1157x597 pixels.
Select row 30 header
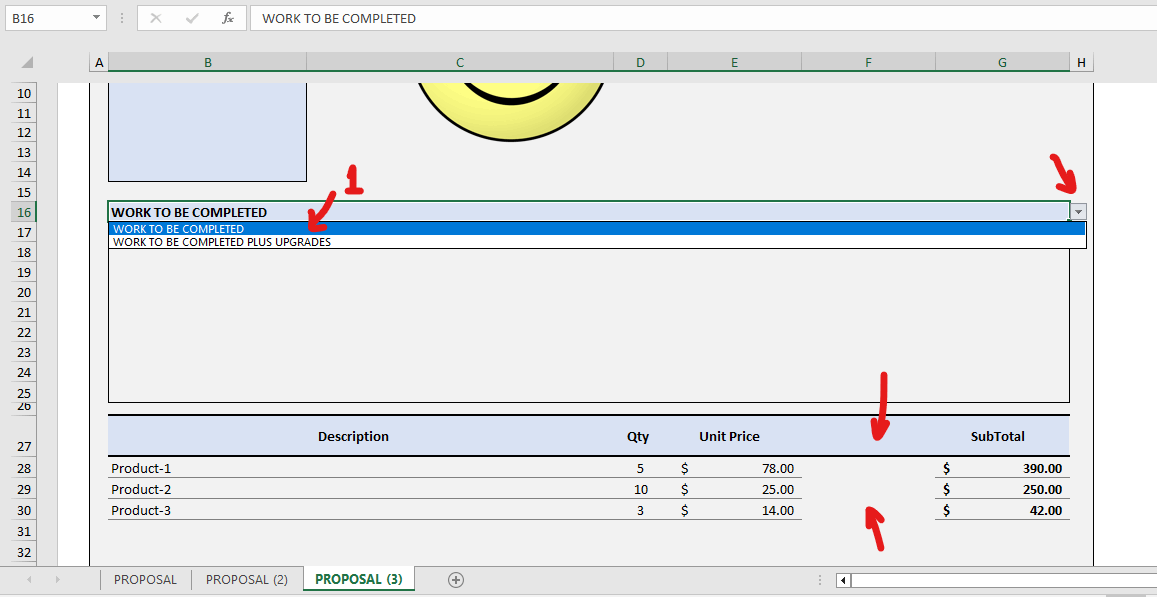coord(24,510)
